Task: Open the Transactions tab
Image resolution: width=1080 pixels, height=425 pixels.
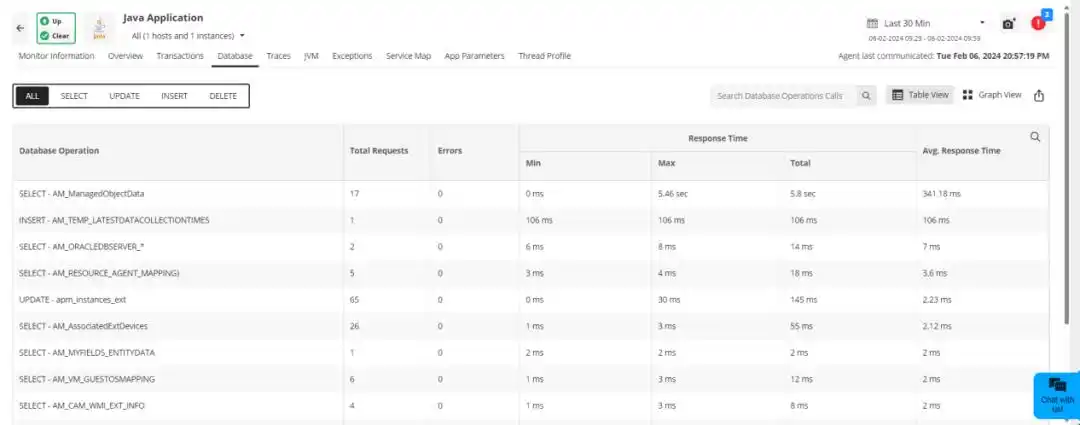Action: click(180, 56)
